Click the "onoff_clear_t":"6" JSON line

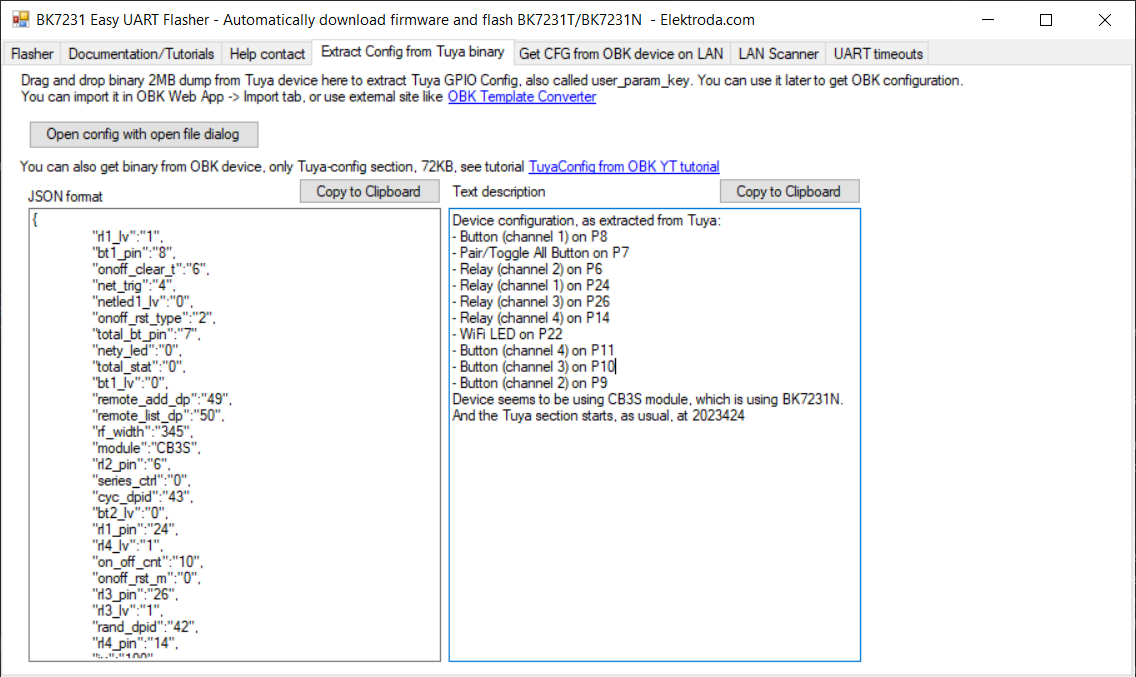coord(151,269)
